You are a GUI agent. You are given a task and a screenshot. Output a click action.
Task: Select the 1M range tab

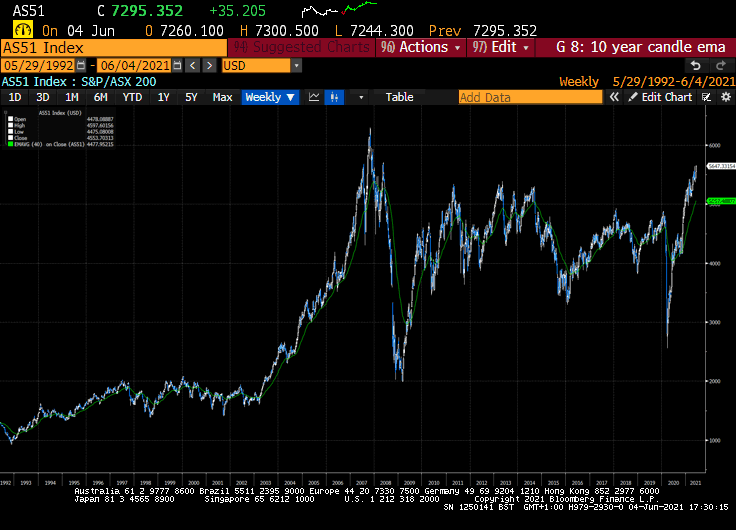point(71,97)
